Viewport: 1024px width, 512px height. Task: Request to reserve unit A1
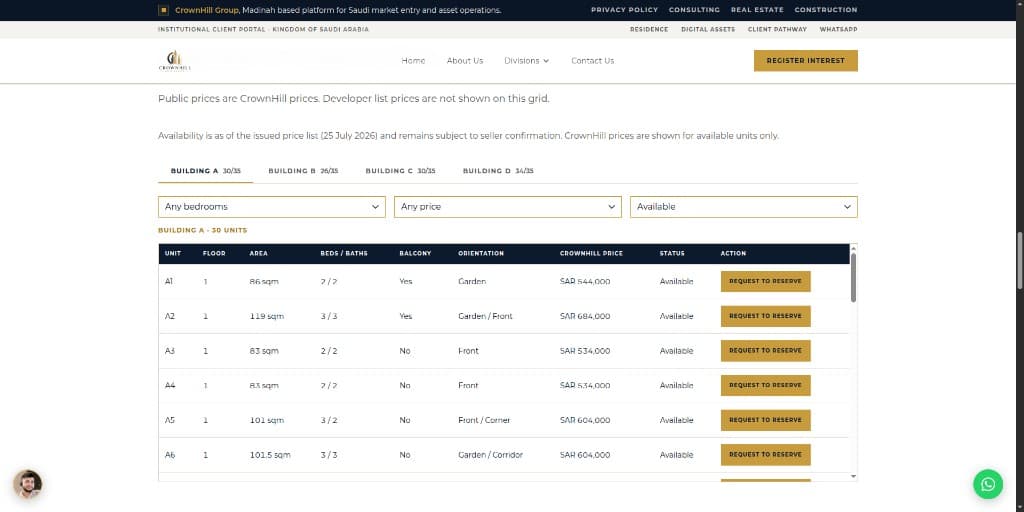click(765, 281)
